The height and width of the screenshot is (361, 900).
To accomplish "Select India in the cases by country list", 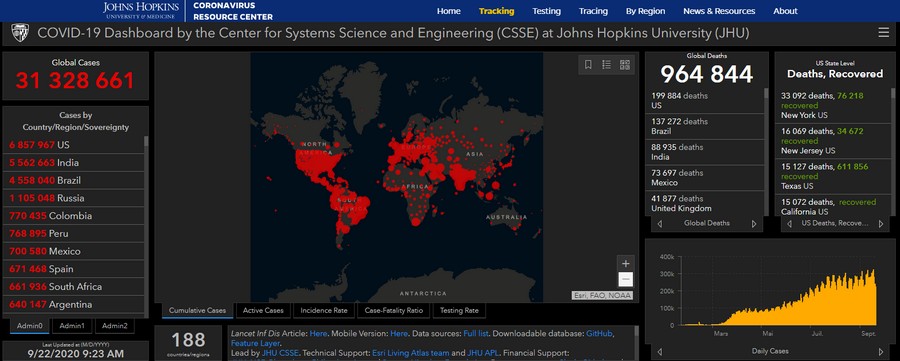I will pos(73,163).
